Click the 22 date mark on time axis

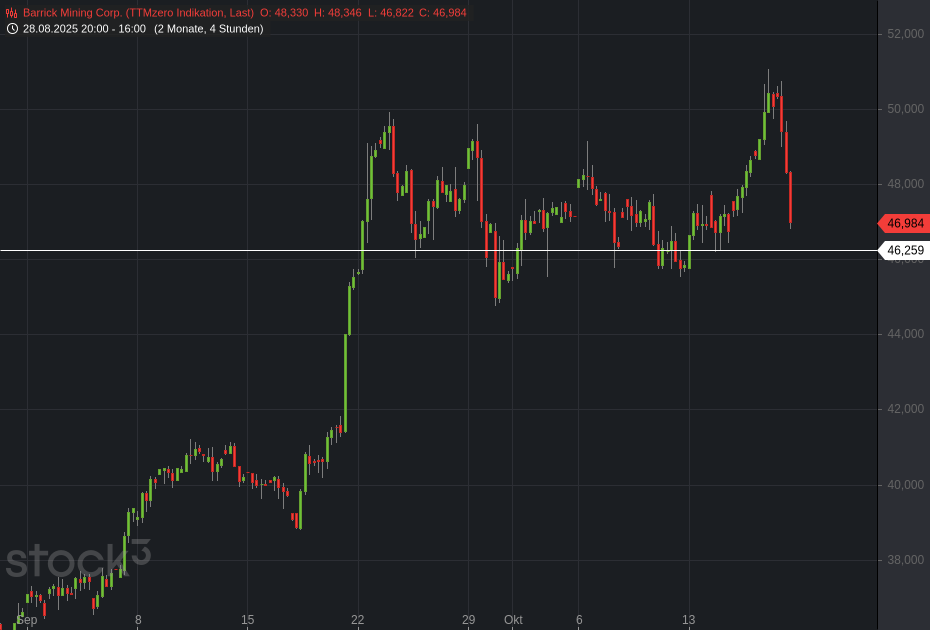pos(358,620)
